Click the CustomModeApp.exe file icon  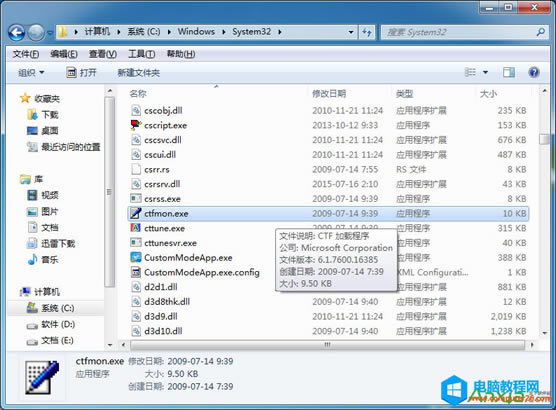pos(136,257)
